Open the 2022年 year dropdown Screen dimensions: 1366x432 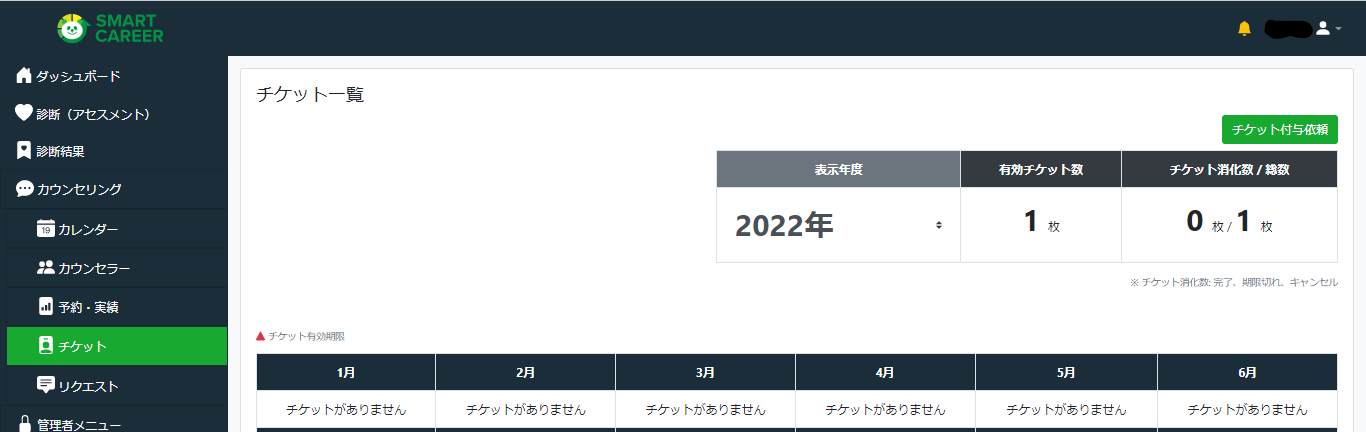click(x=838, y=225)
